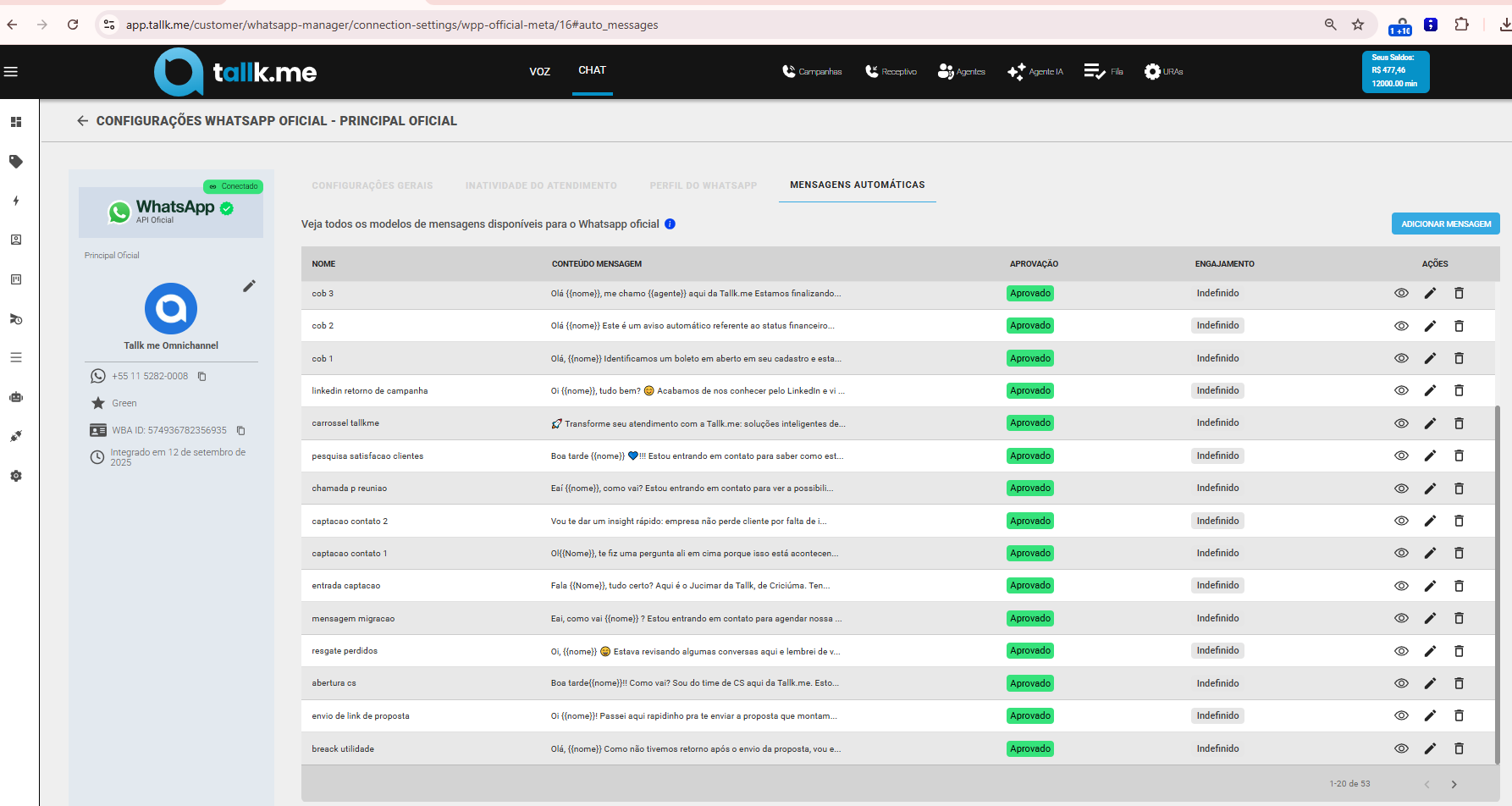Click Adicionar Mensagem button
Viewport: 1512px width, 806px height.
[x=1446, y=224]
